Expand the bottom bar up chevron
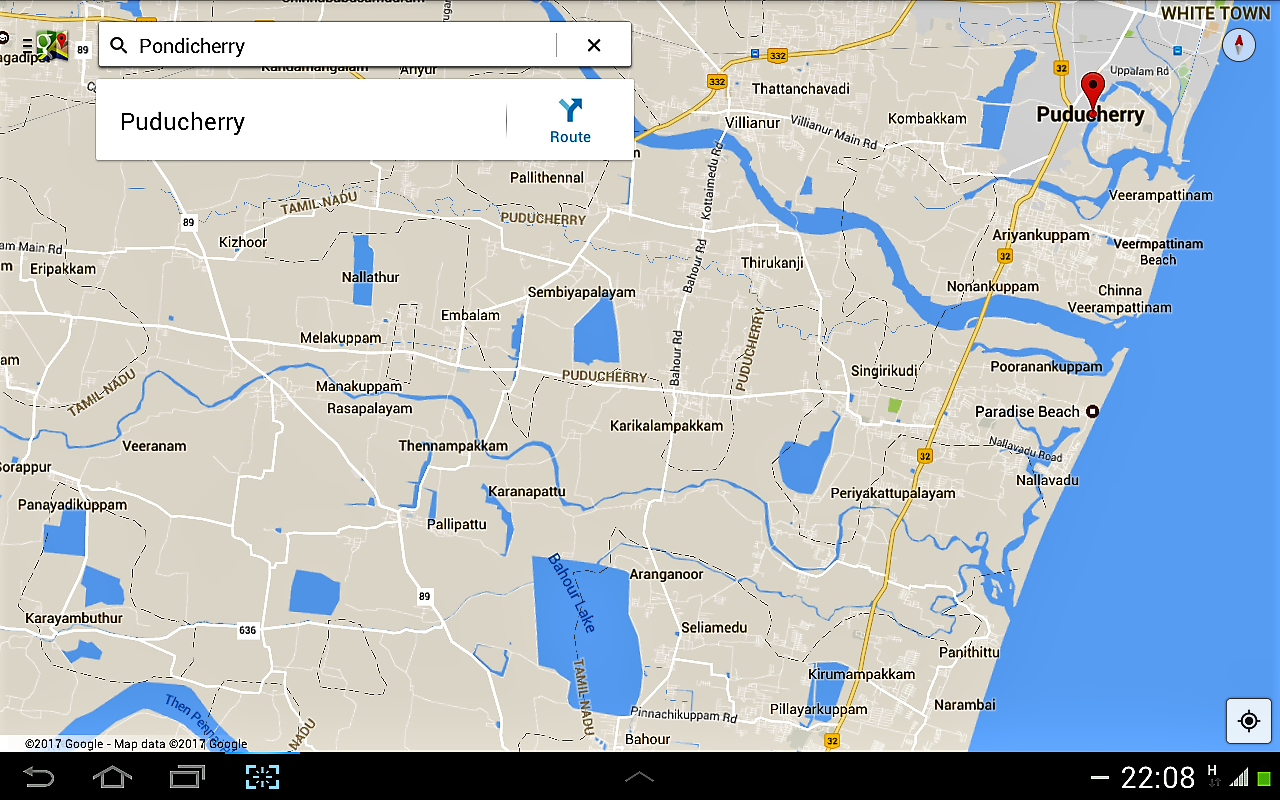 (639, 777)
